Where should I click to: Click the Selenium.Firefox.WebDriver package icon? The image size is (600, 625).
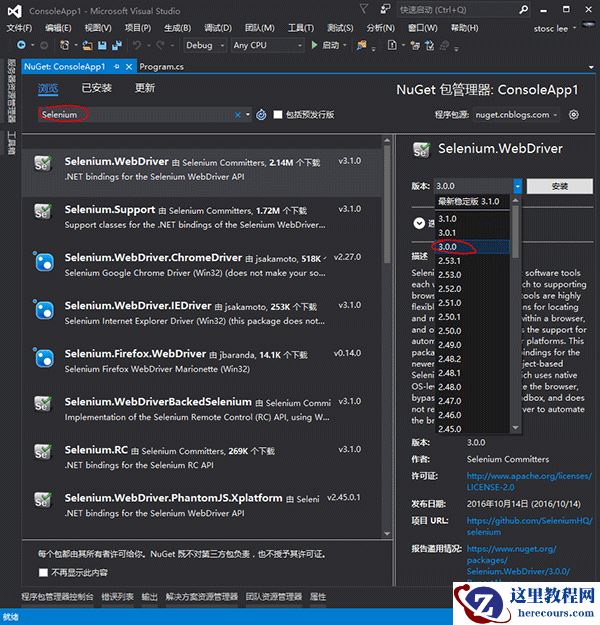[x=44, y=358]
